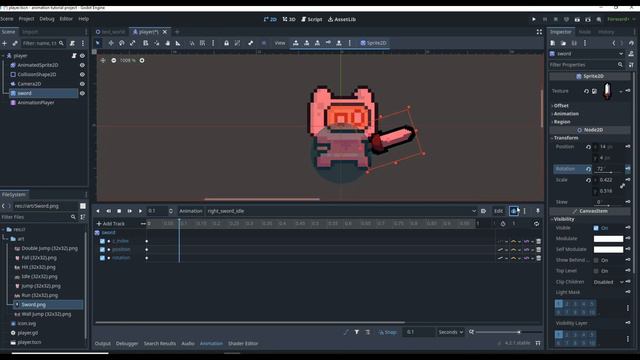Pin the AnimationPlayer with the pin icon
640x360 pixels.
click(x=538, y=211)
